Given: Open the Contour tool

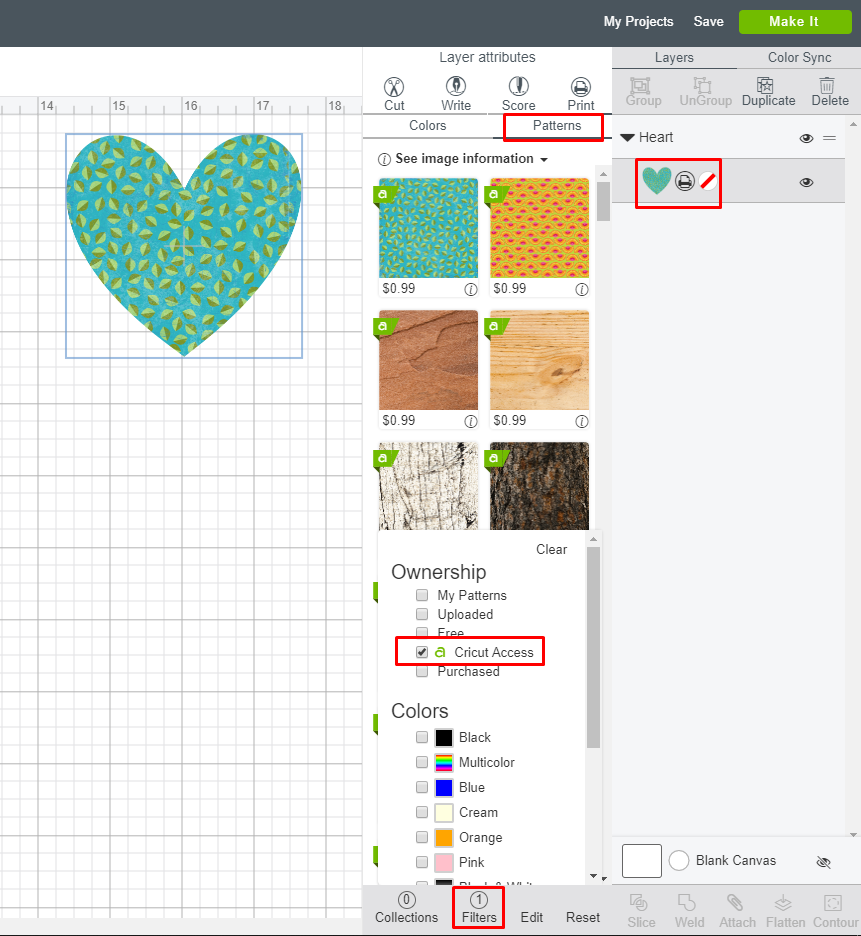Looking at the screenshot, I should tap(833, 910).
